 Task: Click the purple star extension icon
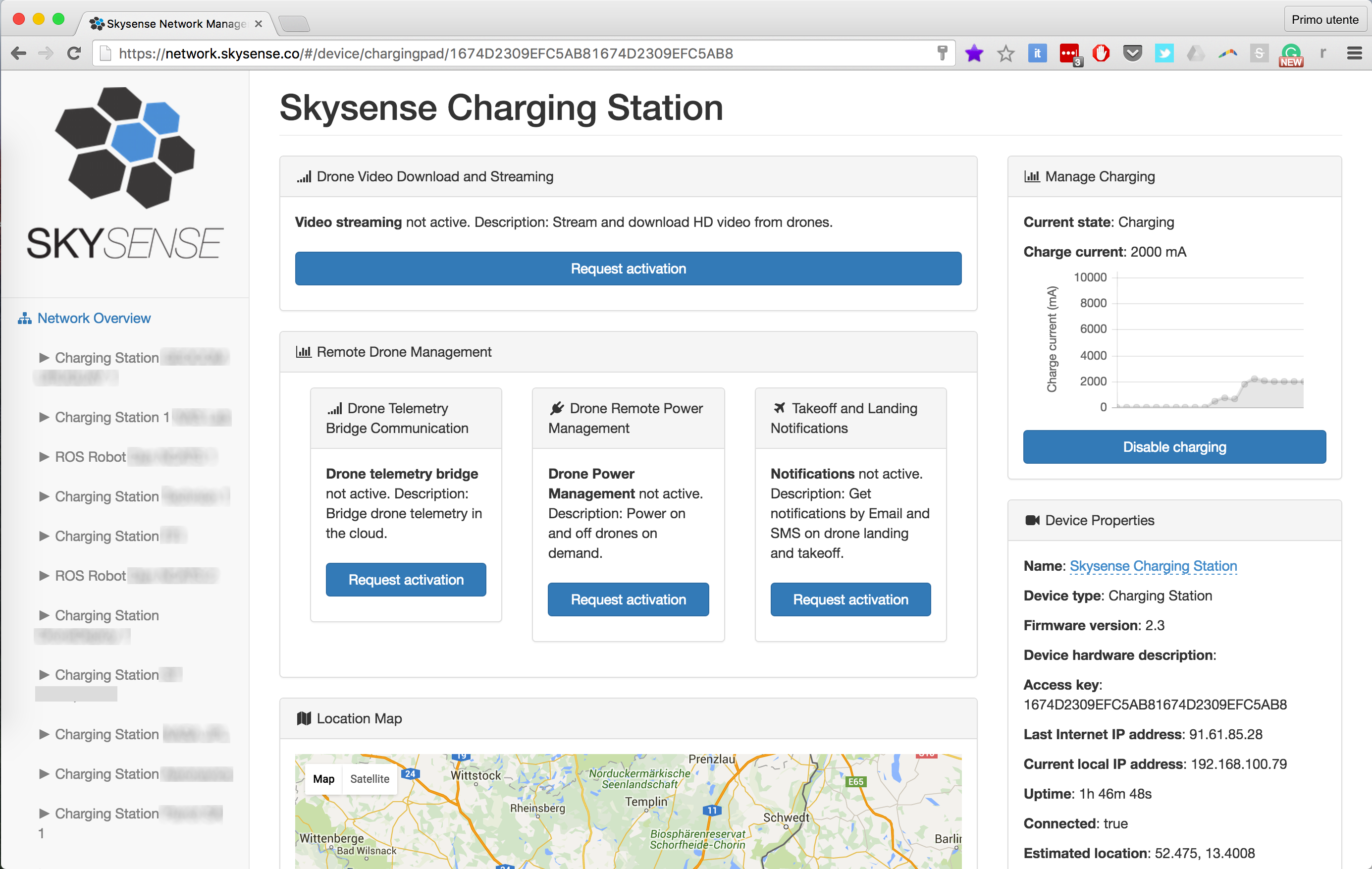pyautogui.click(x=974, y=54)
